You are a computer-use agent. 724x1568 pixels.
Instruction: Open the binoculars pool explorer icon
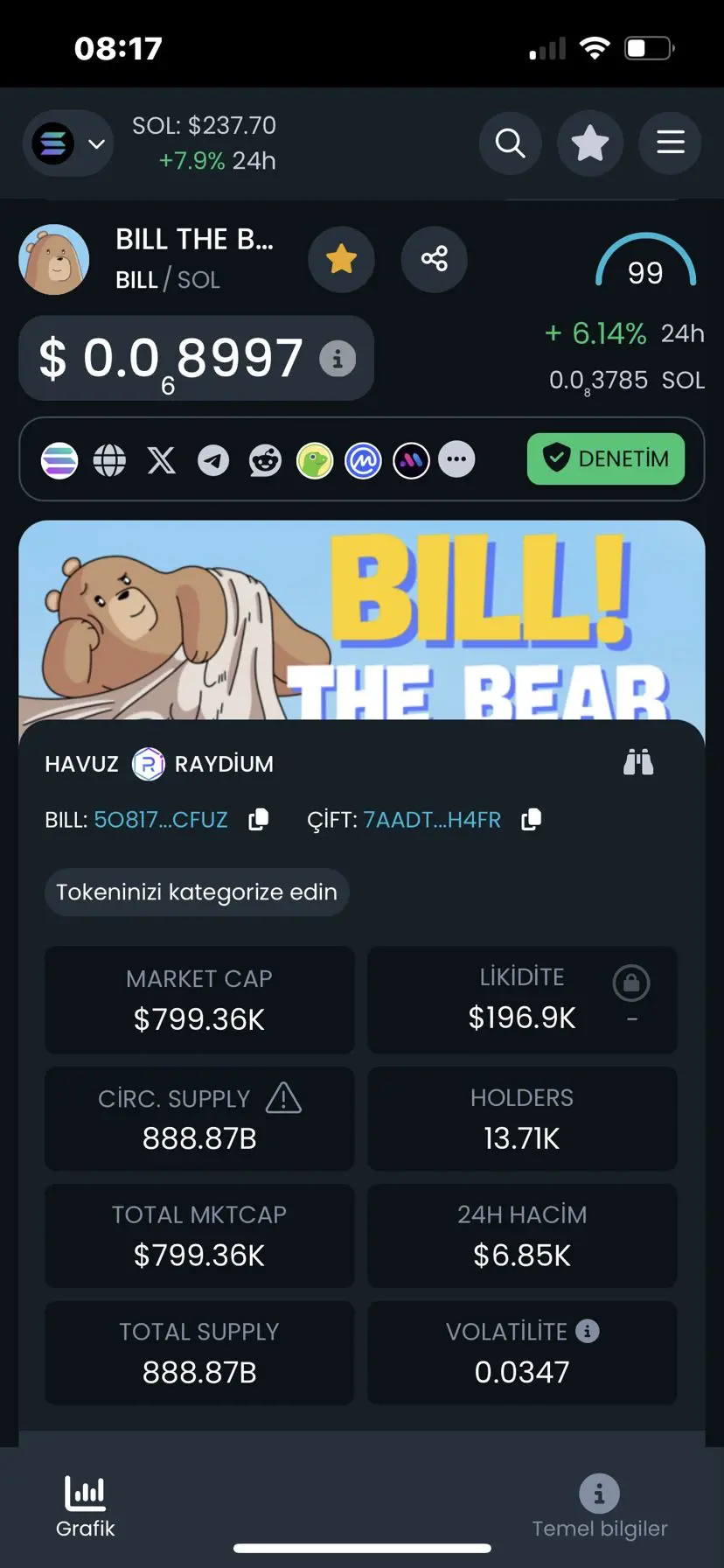638,763
